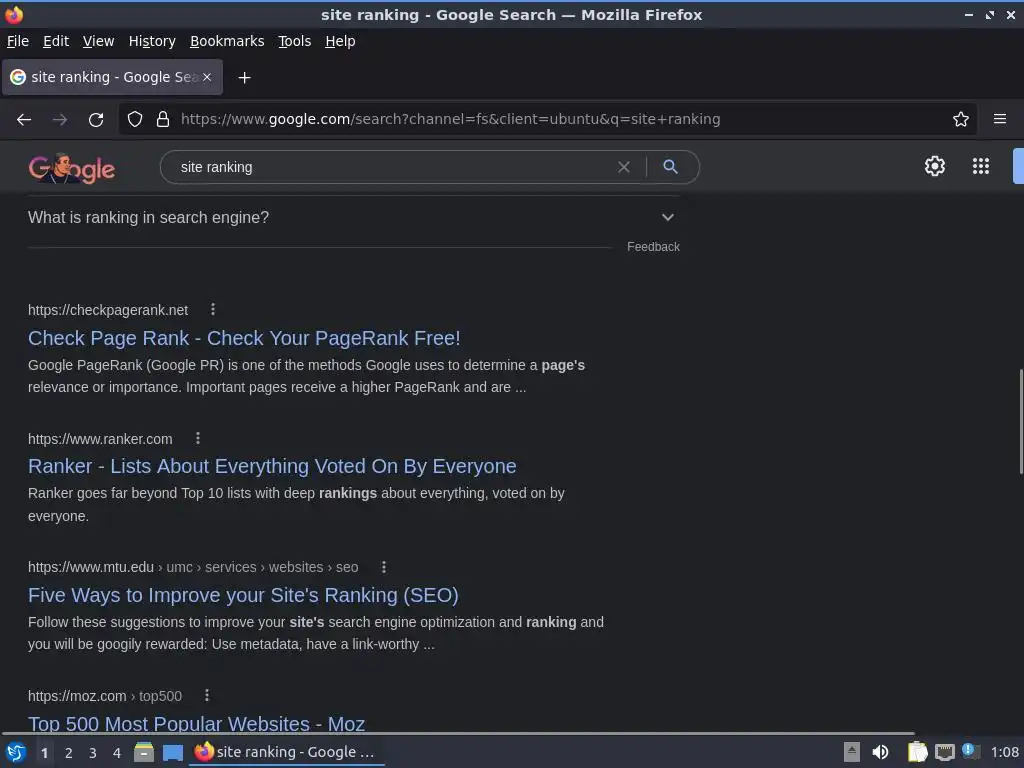Open 'Check Page Rank - Check Your PageRank Free!' link
1024x768 pixels.
tap(244, 338)
